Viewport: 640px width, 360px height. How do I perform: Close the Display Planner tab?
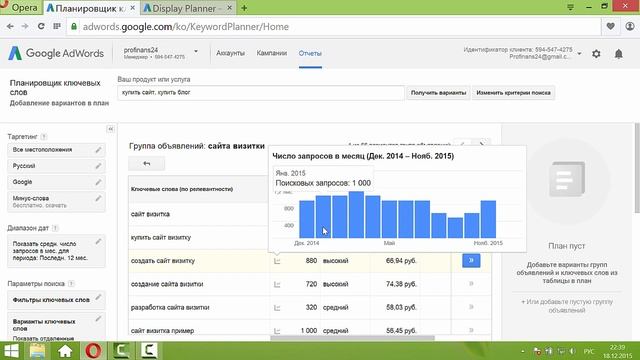click(230, 7)
